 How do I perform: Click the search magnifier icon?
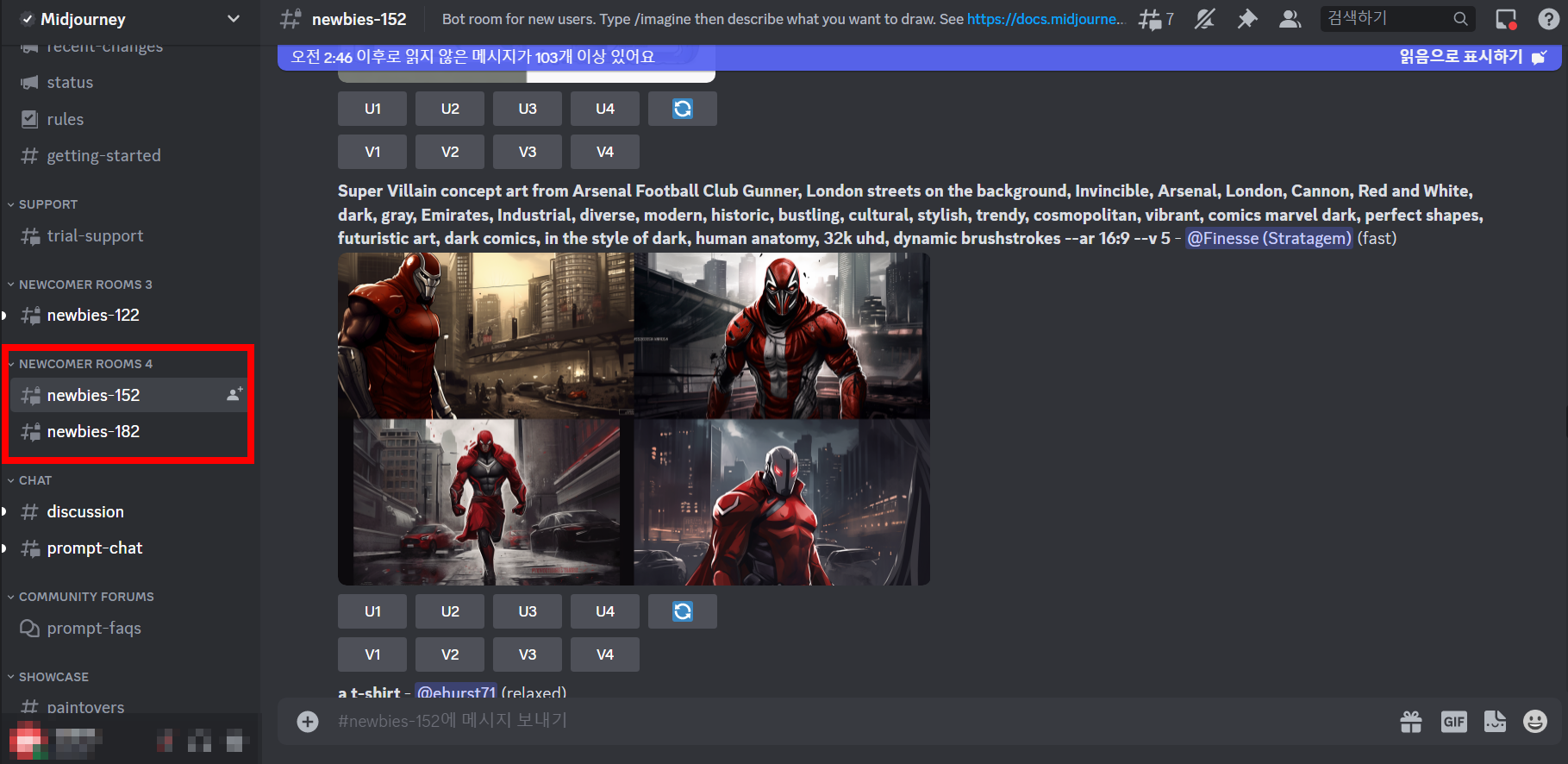click(x=1460, y=18)
